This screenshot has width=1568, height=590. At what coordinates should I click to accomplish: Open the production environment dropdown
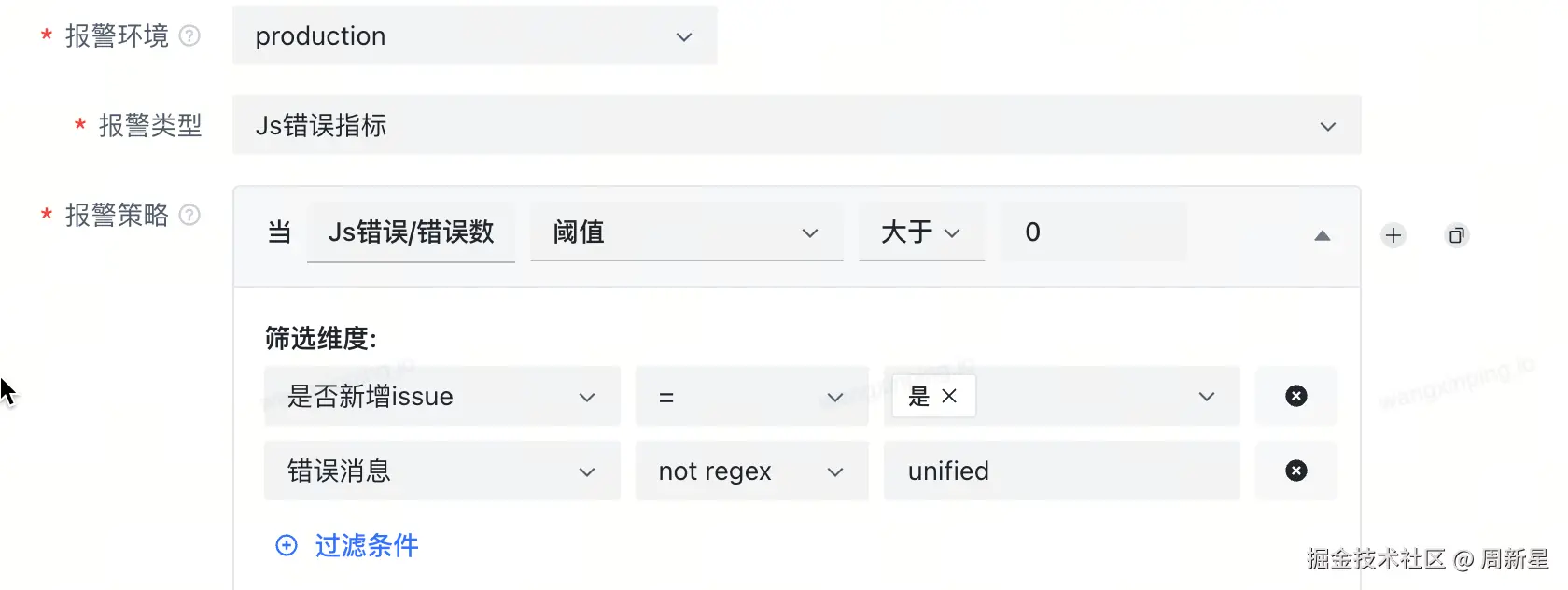pos(474,36)
